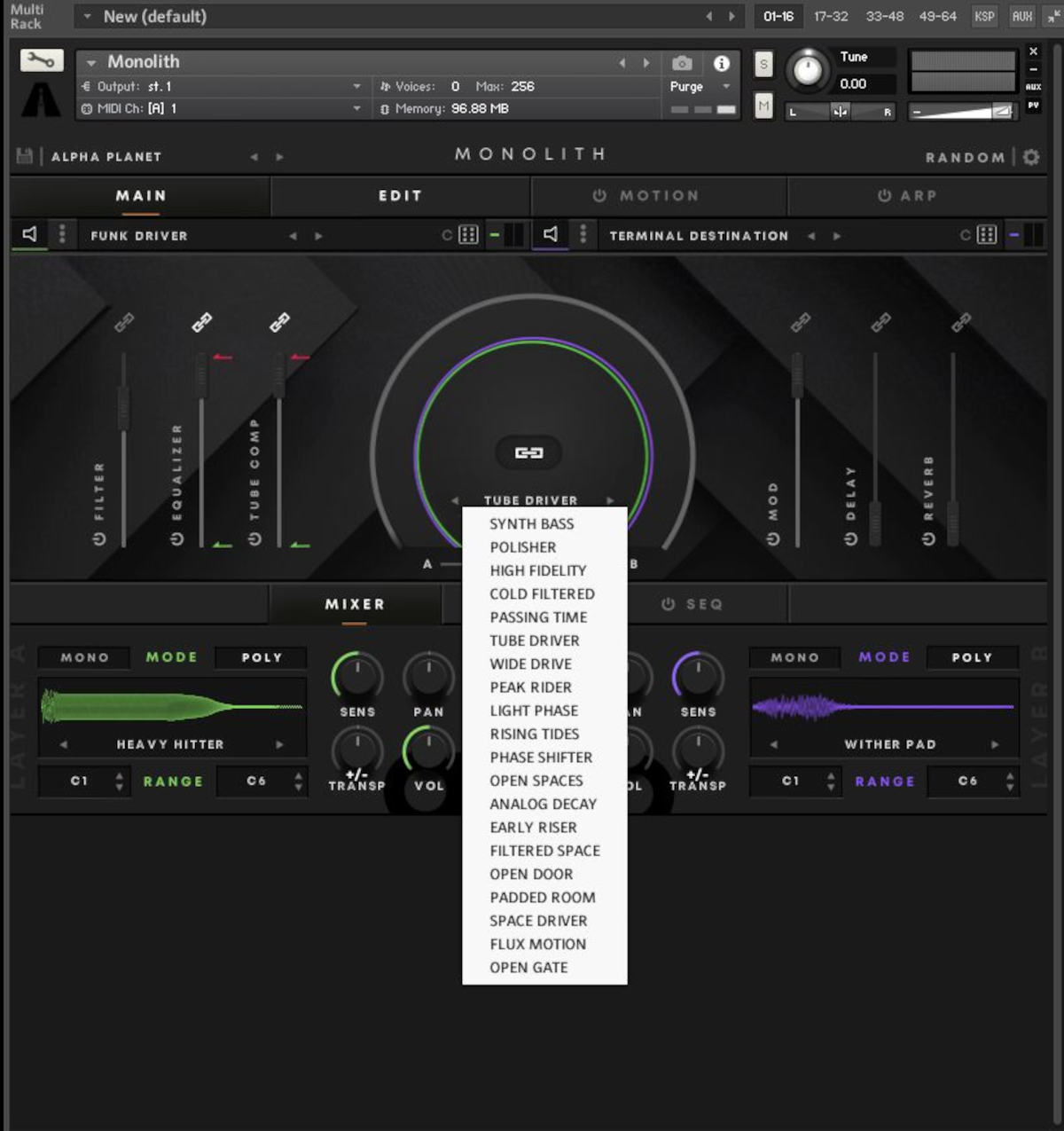Select previous Funk Driver preset arrow
The height and width of the screenshot is (1131, 1064).
(x=293, y=236)
